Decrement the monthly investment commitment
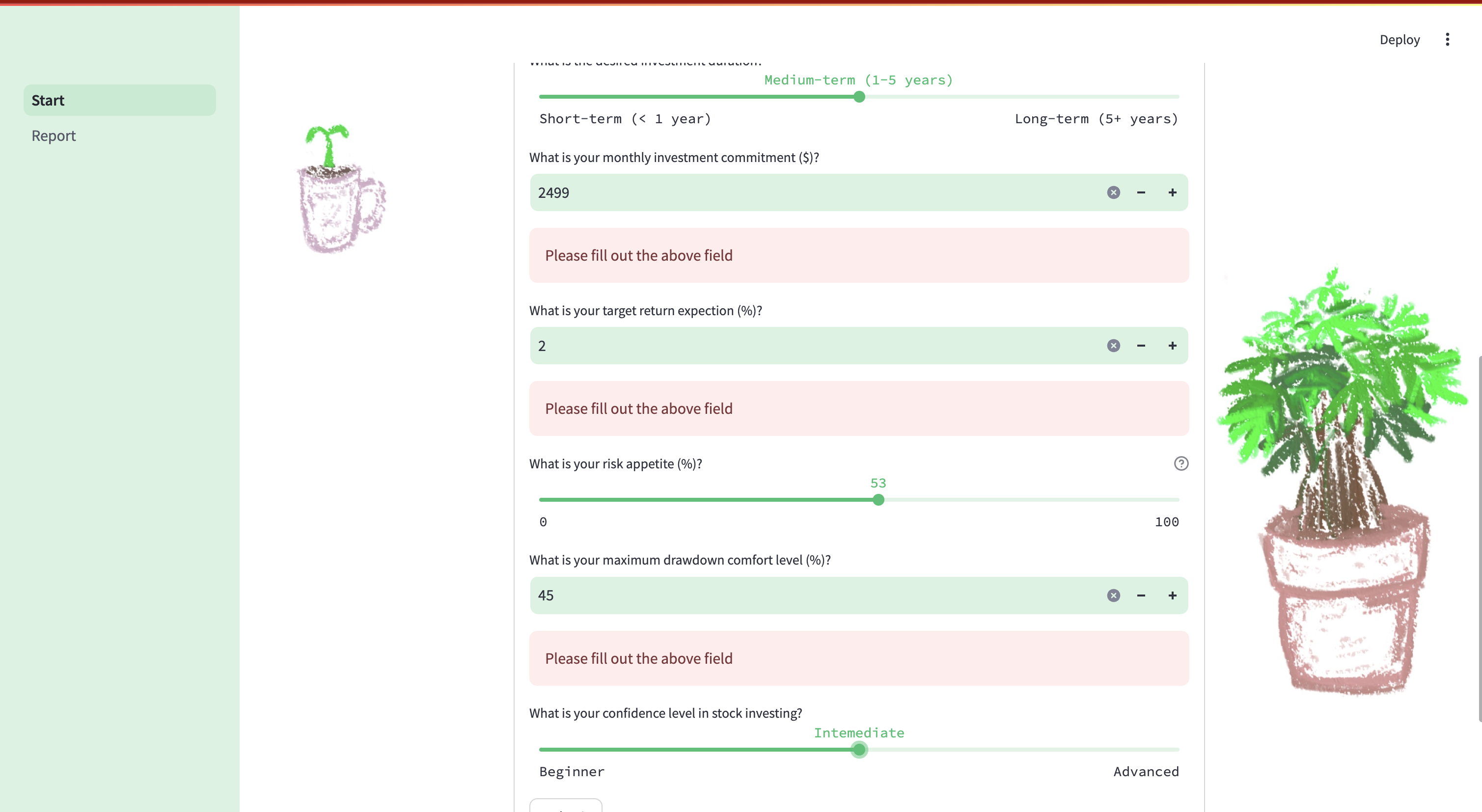This screenshot has width=1482, height=812. 1141,192
